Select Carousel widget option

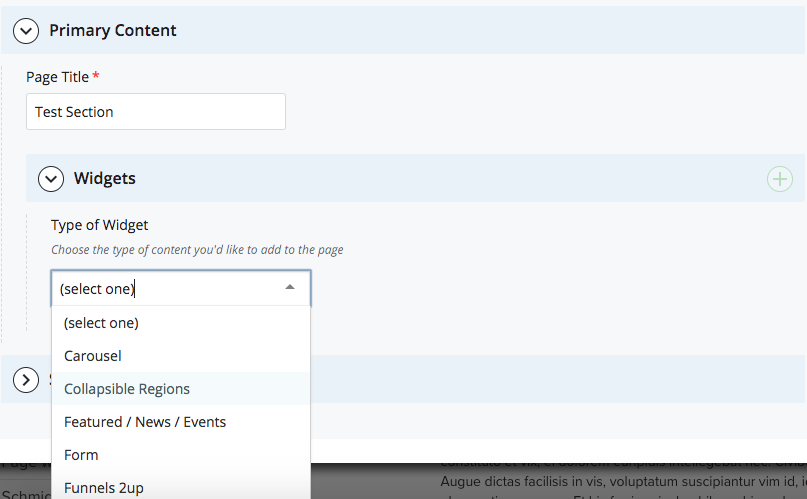[x=181, y=356]
